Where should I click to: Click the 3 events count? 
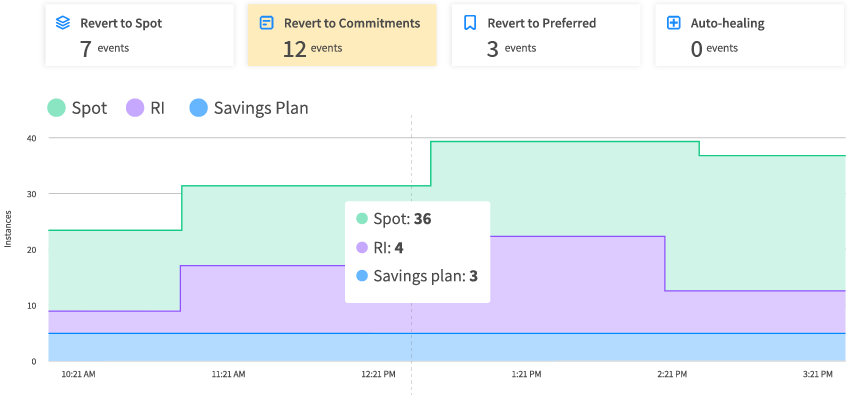pyautogui.click(x=511, y=48)
